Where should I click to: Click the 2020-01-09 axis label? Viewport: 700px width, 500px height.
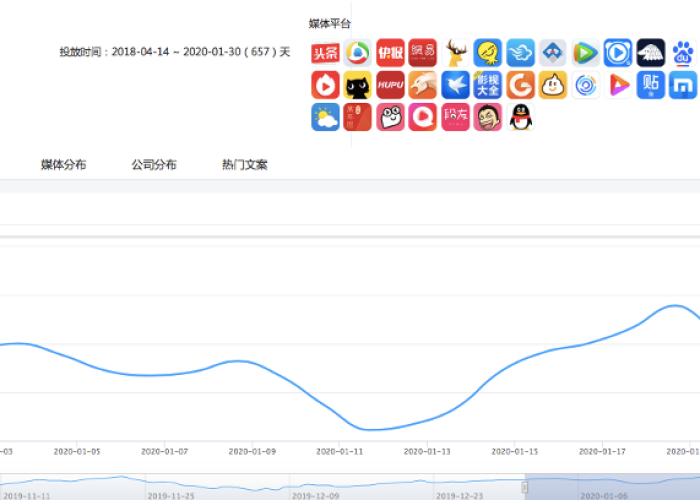point(252,452)
